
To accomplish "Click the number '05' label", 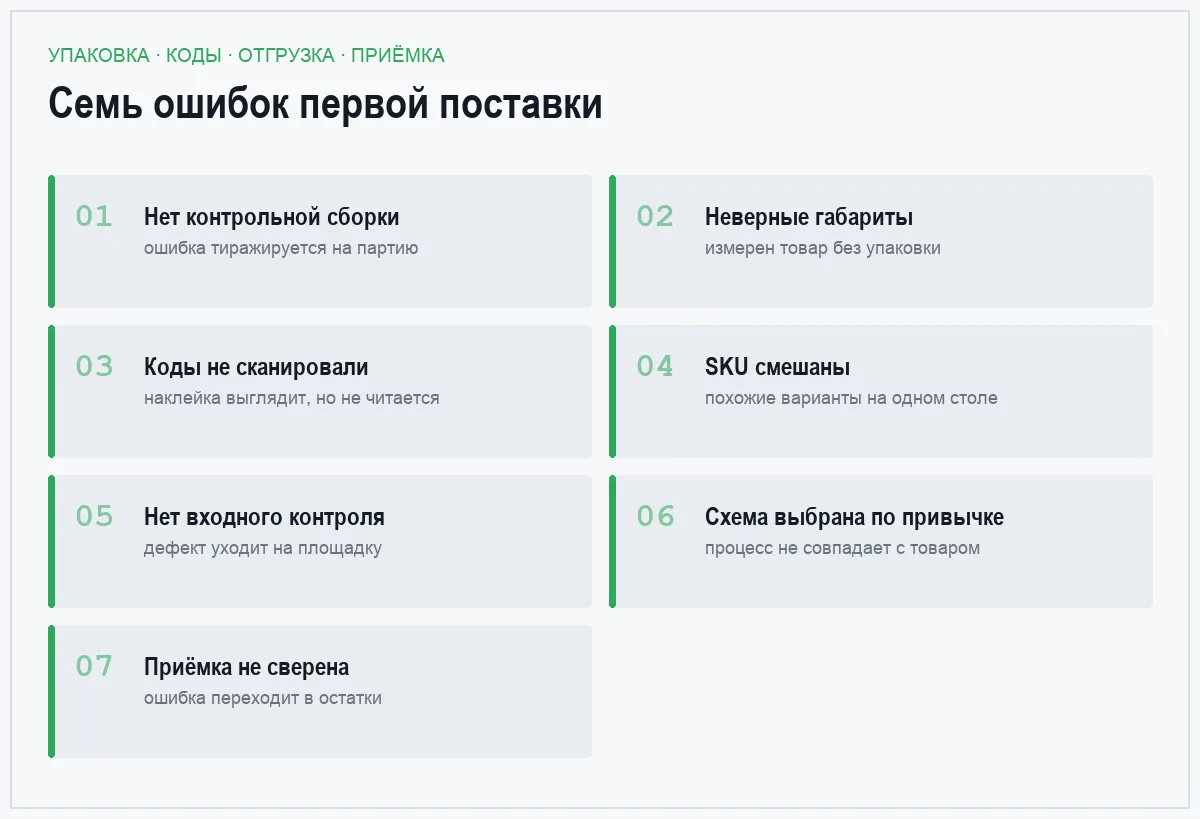I will pos(95,516).
